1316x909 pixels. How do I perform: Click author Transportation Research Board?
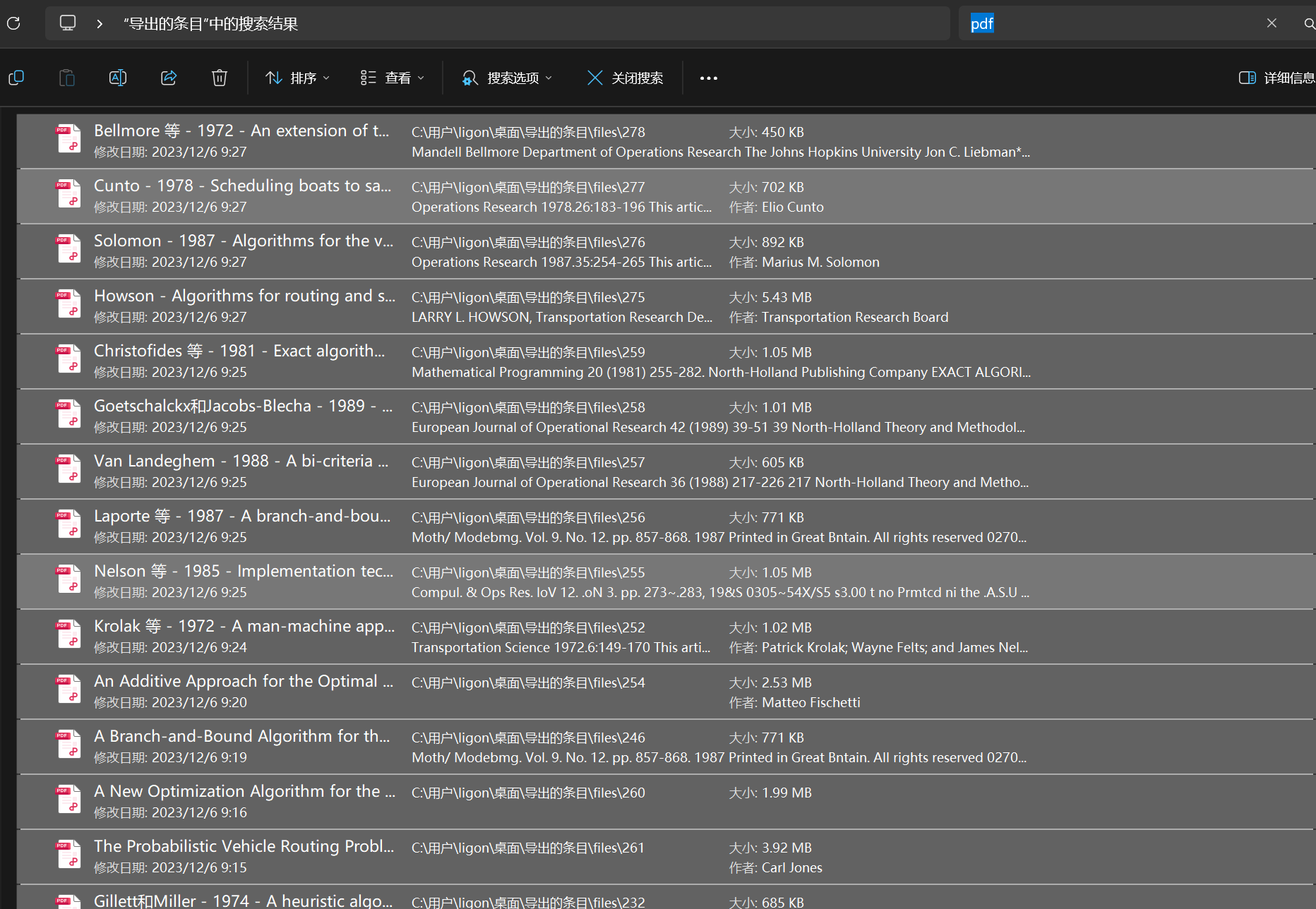click(855, 317)
